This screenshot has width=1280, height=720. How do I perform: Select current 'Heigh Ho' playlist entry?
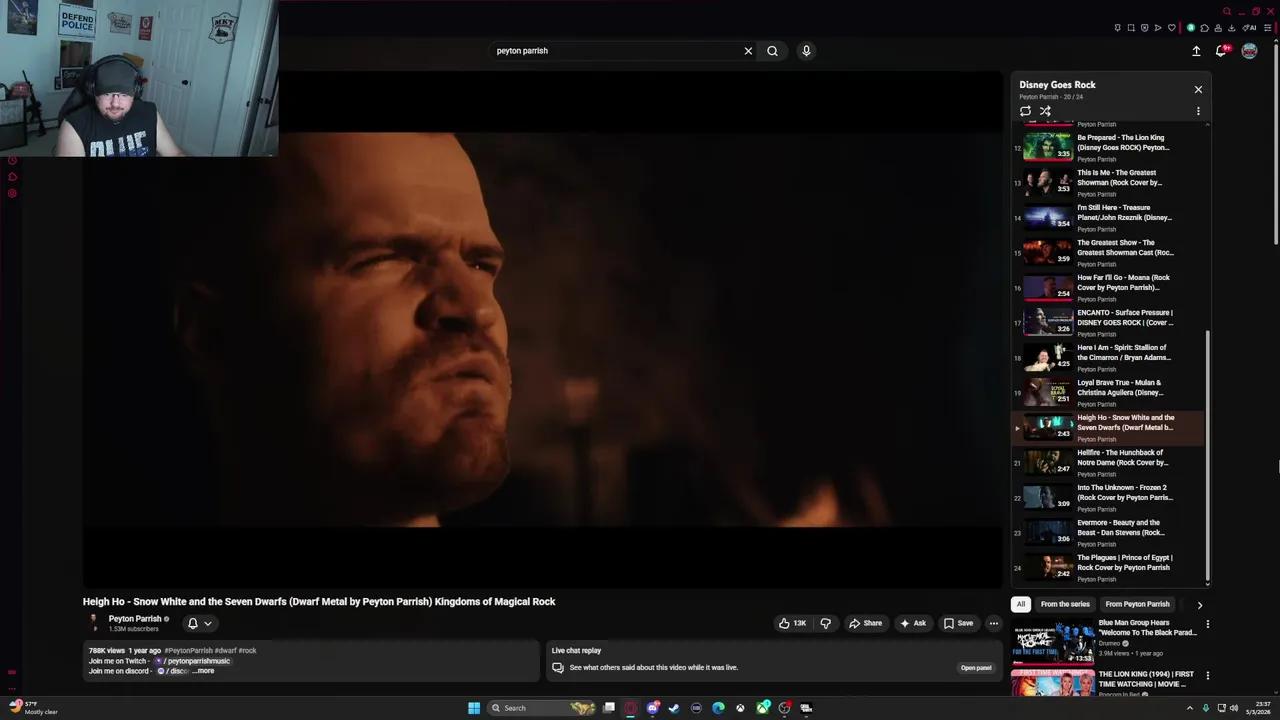[x=1110, y=428]
